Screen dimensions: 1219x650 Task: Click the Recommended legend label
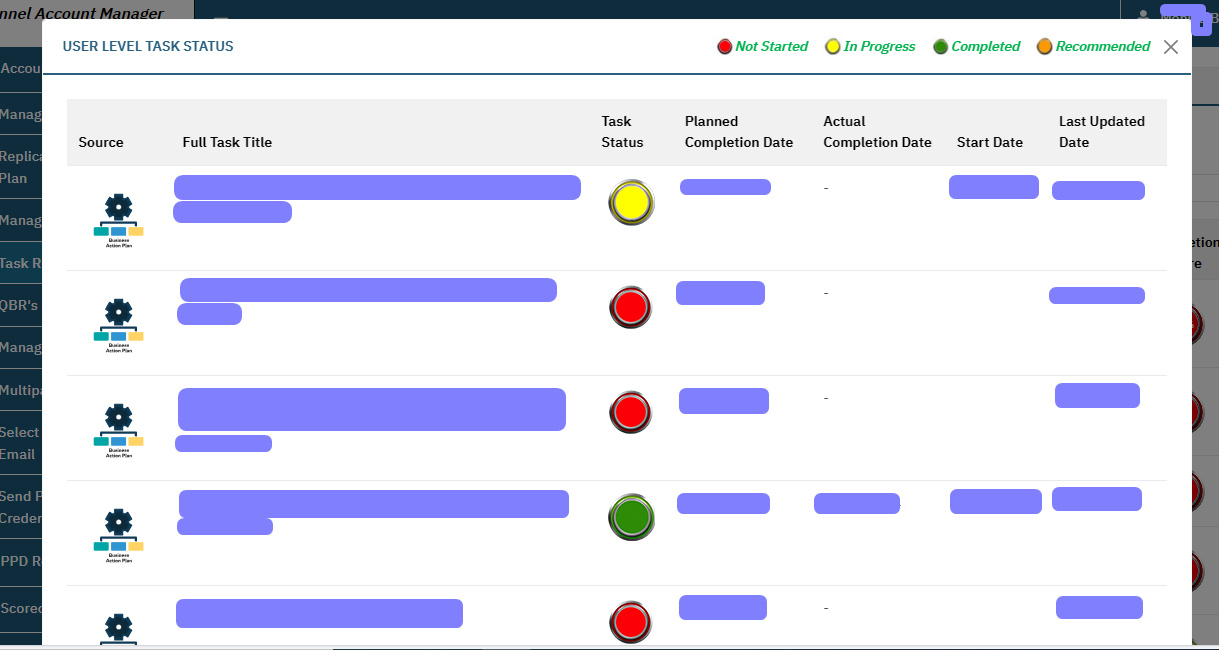[x=1103, y=47]
